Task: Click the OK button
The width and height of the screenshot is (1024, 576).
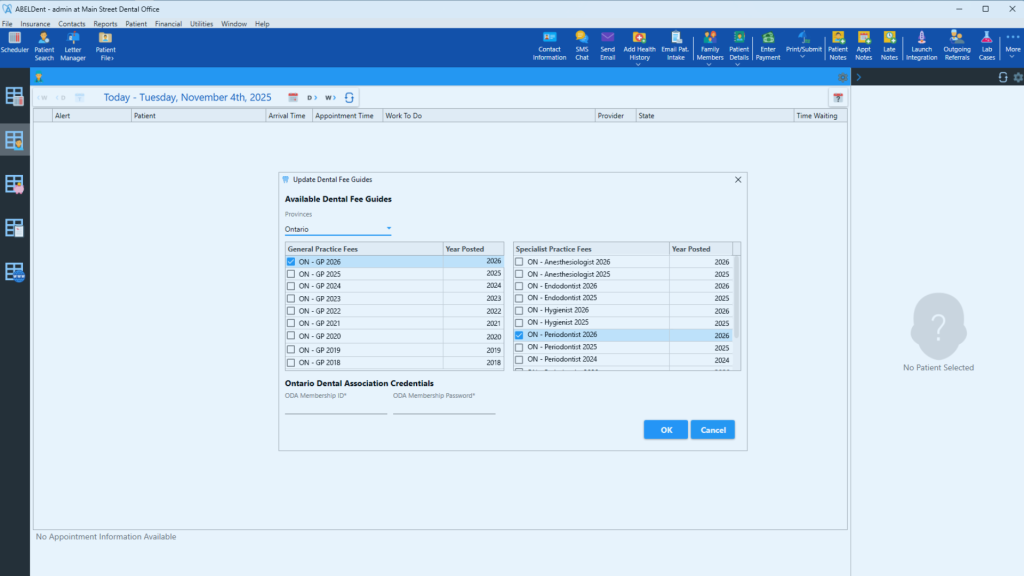Action: (665, 429)
